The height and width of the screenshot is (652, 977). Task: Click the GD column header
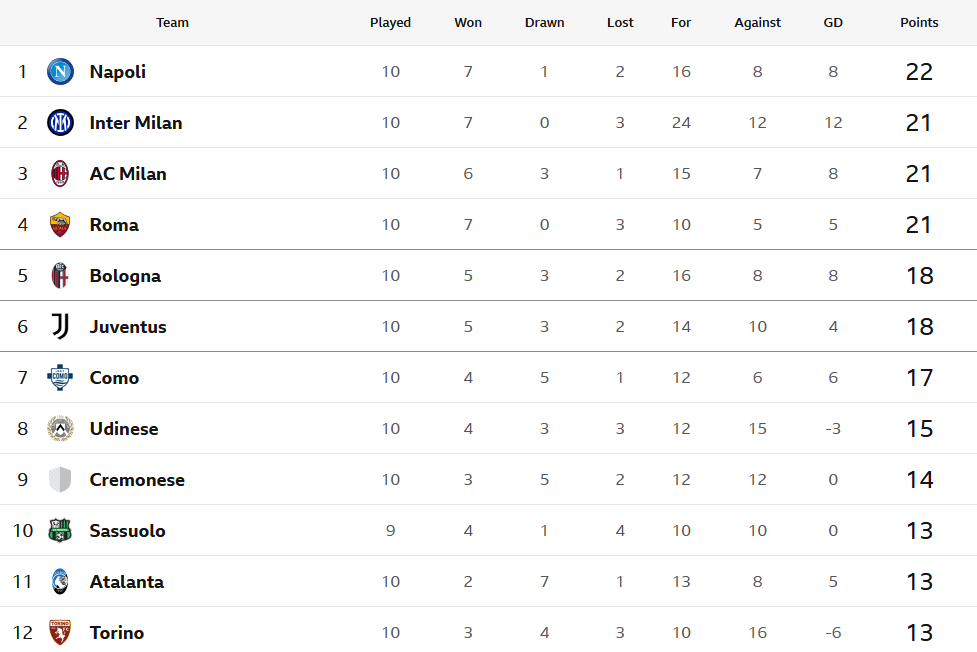pyautogui.click(x=833, y=23)
